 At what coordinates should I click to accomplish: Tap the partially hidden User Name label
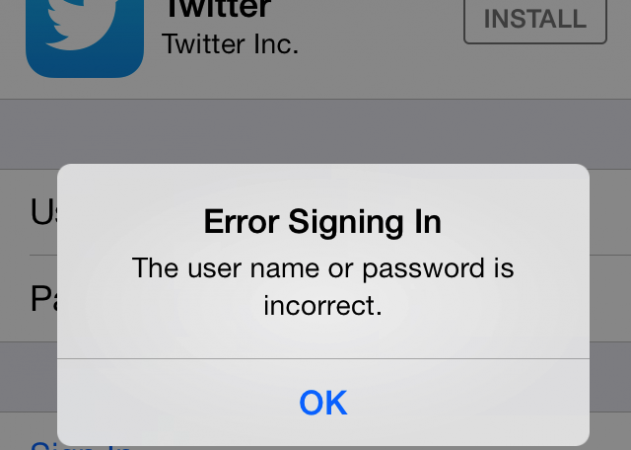coord(43,212)
